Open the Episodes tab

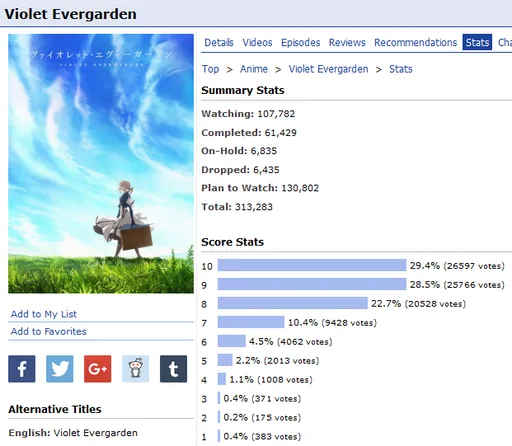coord(301,42)
